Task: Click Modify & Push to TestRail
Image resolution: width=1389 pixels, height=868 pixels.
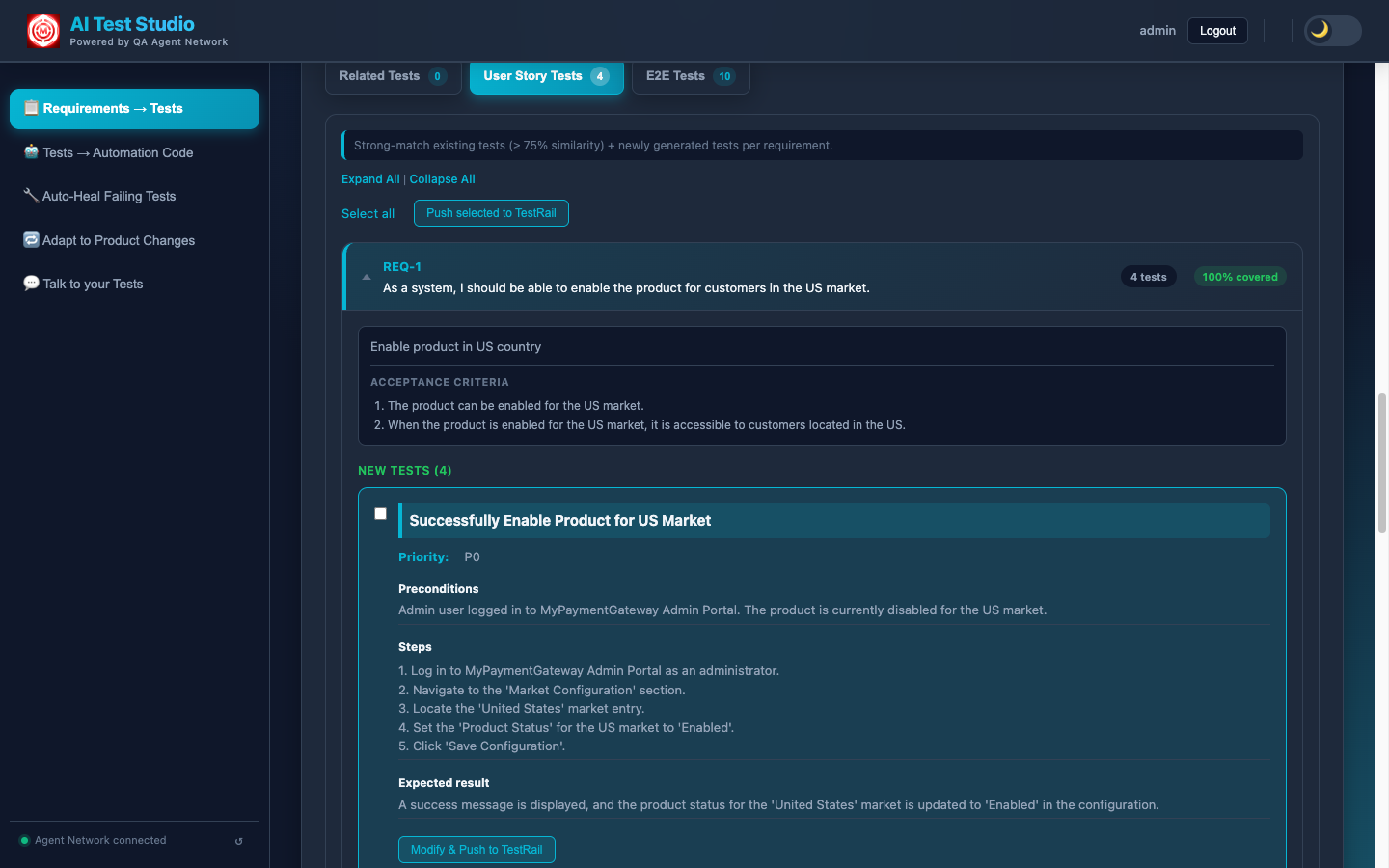Action: coord(477,850)
